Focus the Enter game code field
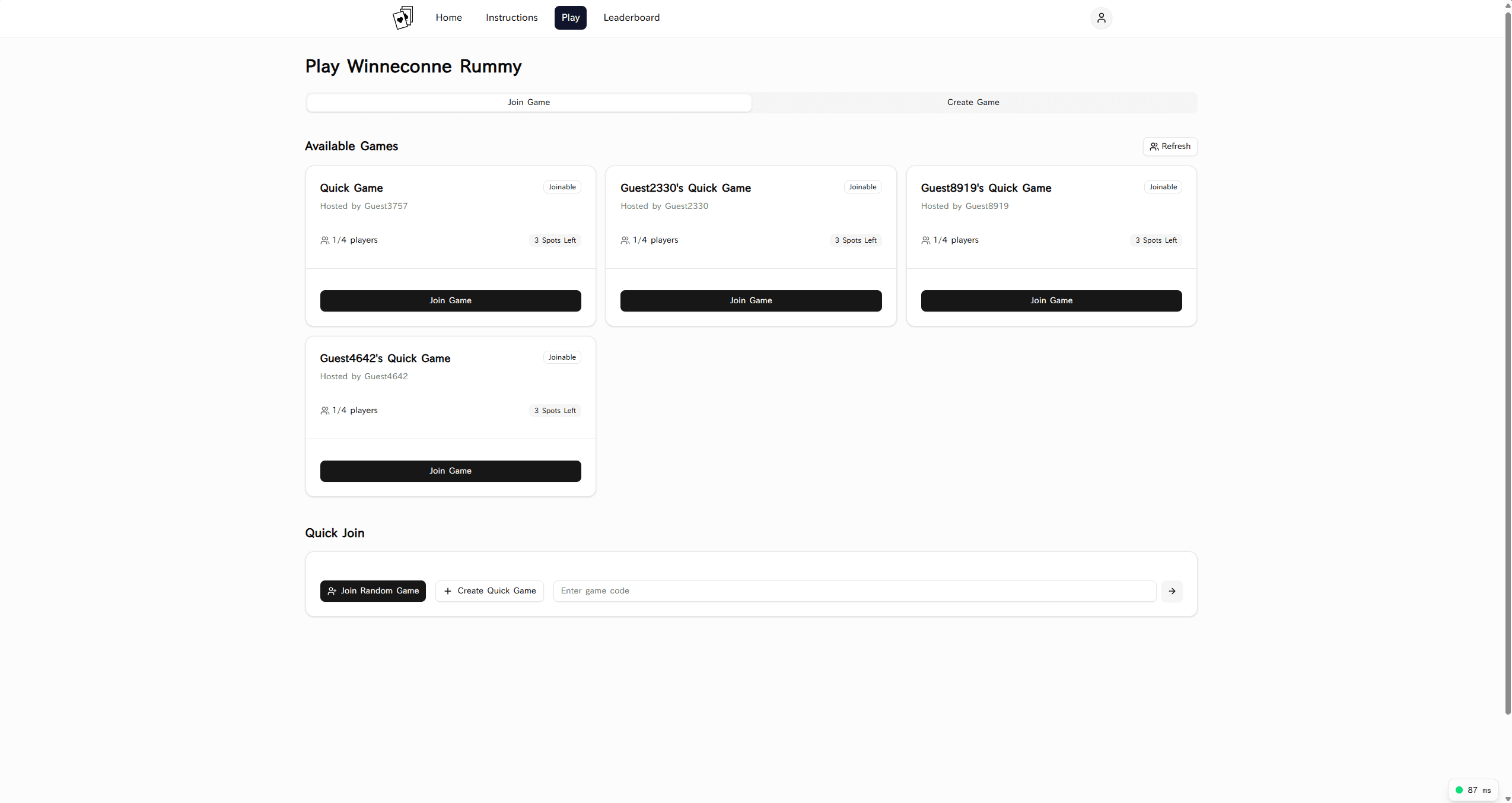Screen dimensions: 1512x803 pyautogui.click(x=854, y=591)
